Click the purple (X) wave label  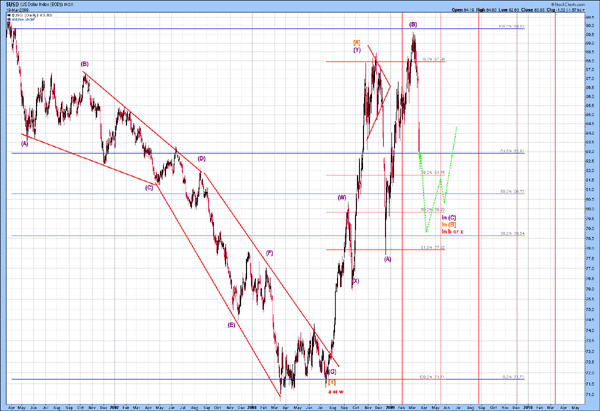pos(355,280)
